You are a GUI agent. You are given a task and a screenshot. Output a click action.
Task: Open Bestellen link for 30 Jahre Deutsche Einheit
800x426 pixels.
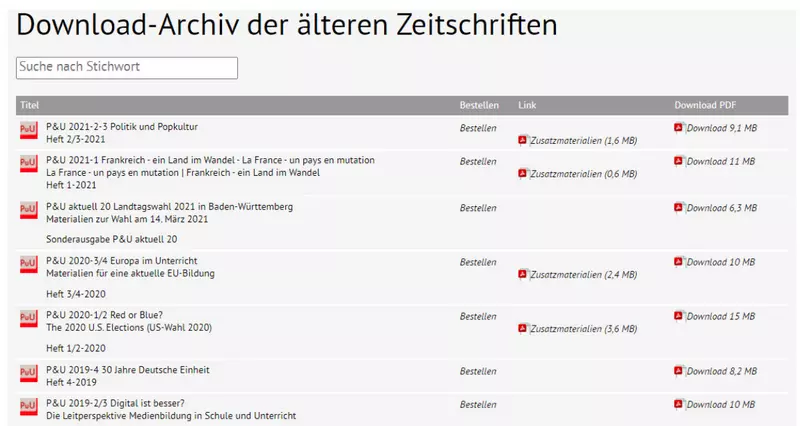478,371
